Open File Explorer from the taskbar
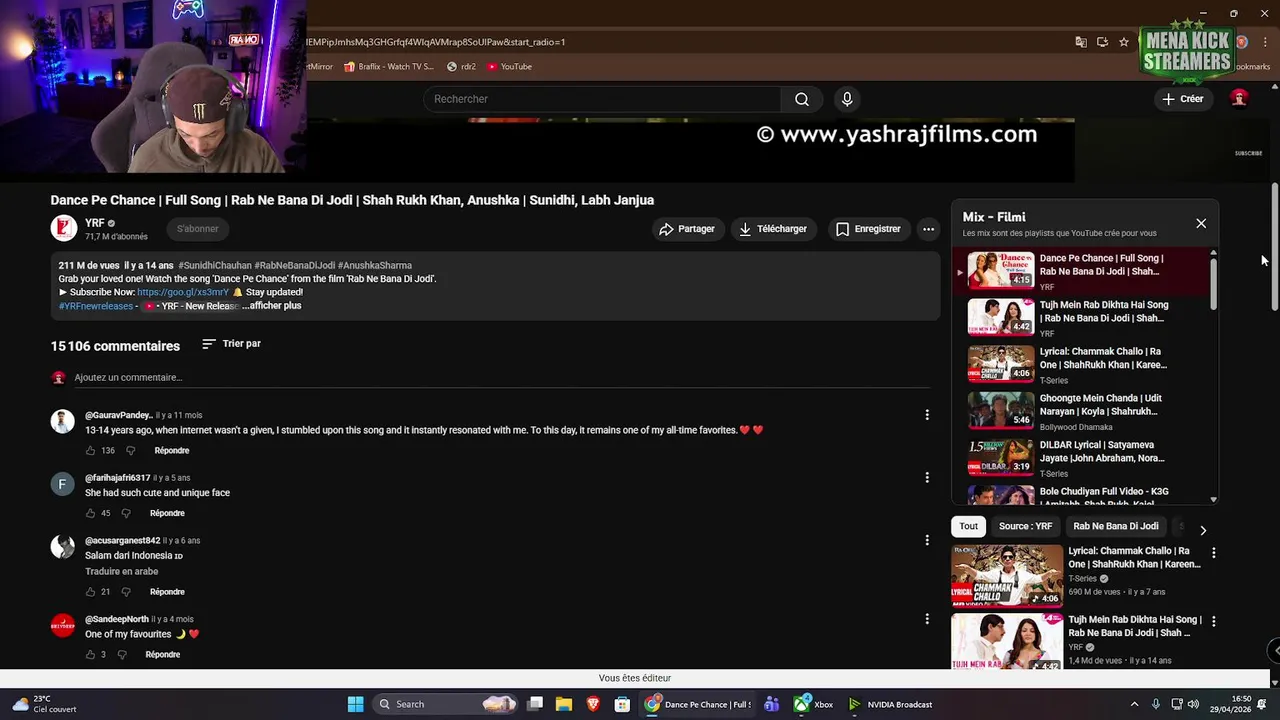1280x720 pixels. (564, 704)
